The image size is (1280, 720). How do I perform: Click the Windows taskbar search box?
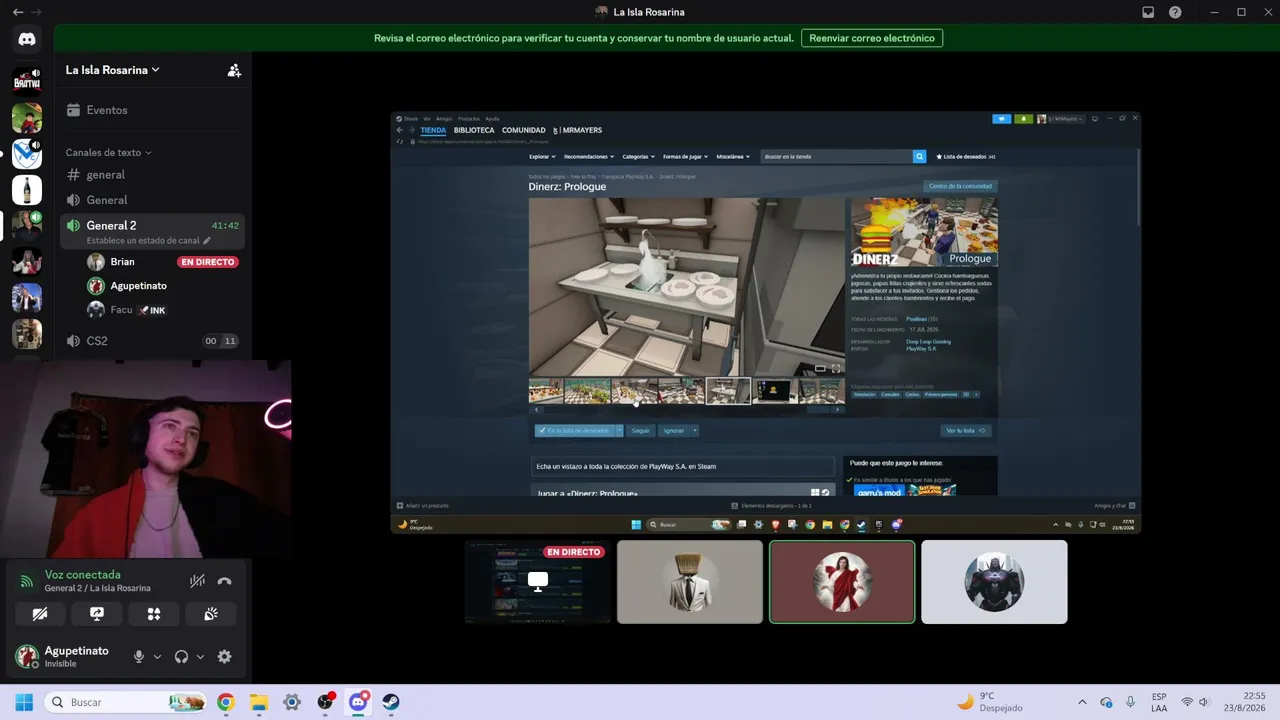tap(126, 702)
